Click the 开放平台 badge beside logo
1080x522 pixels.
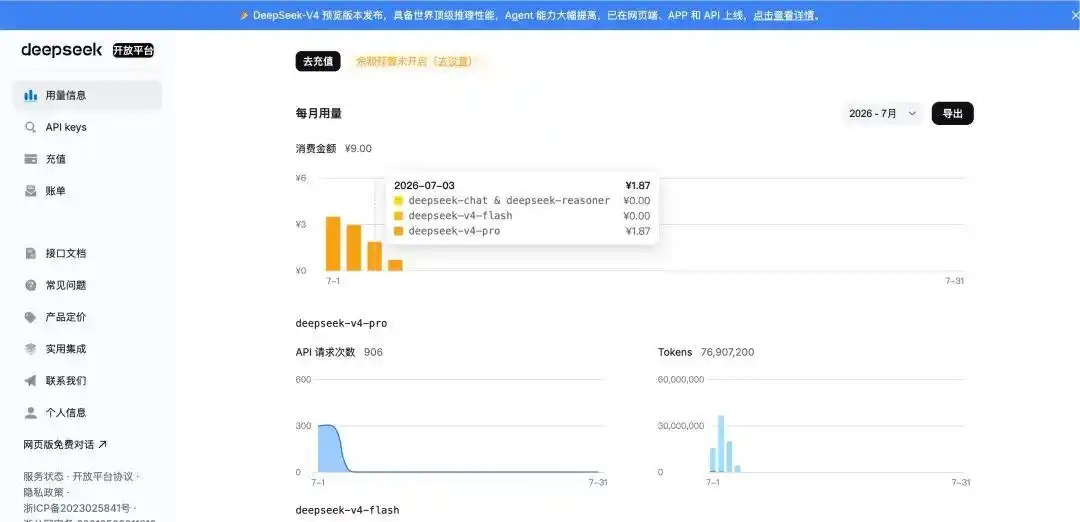[x=134, y=50]
